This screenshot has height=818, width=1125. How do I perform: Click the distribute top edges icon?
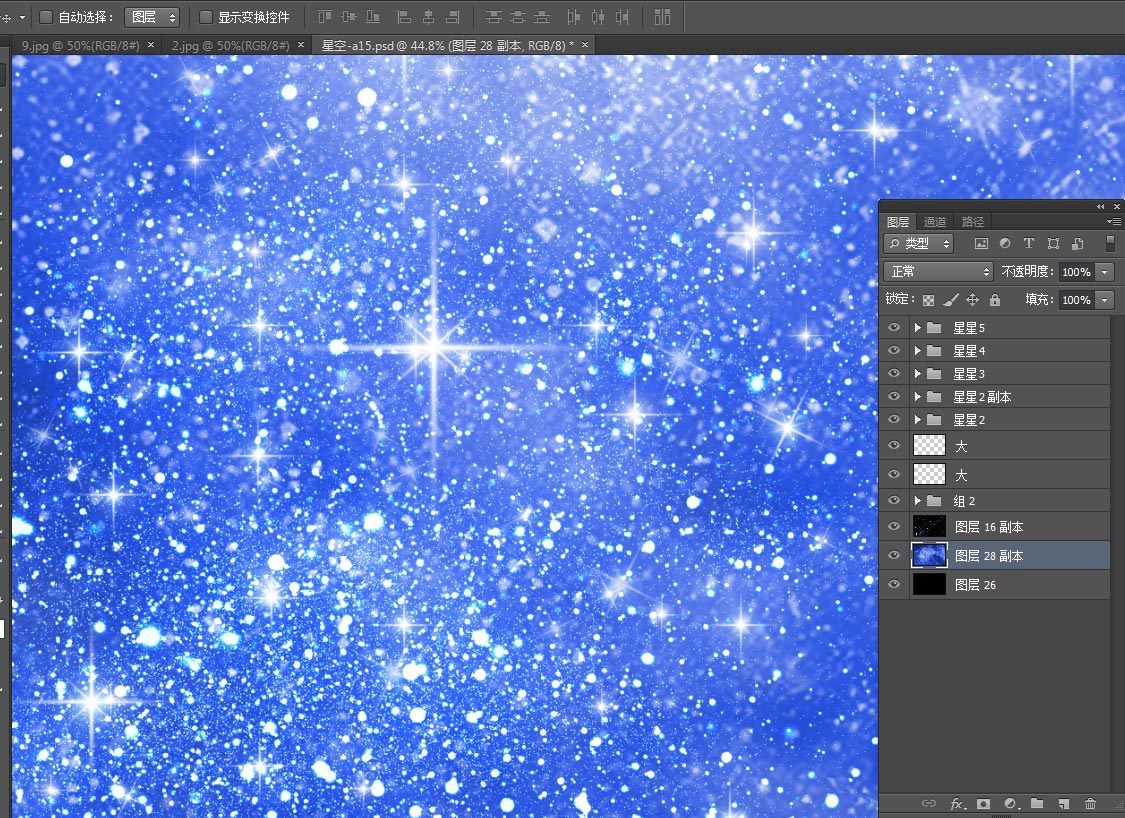tap(494, 17)
